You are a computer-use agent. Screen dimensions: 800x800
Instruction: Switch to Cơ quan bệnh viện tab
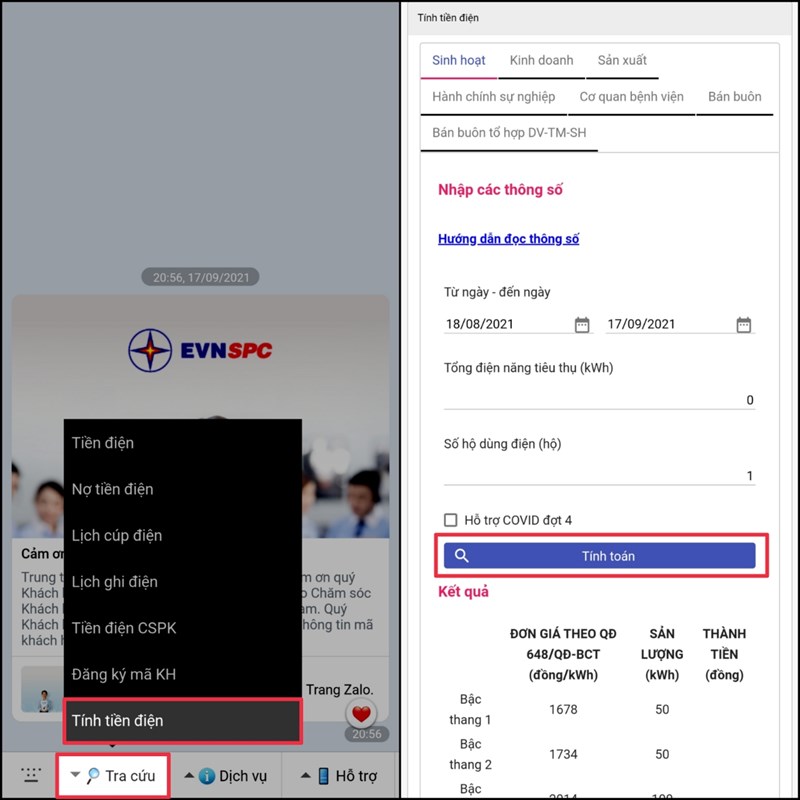click(x=631, y=97)
